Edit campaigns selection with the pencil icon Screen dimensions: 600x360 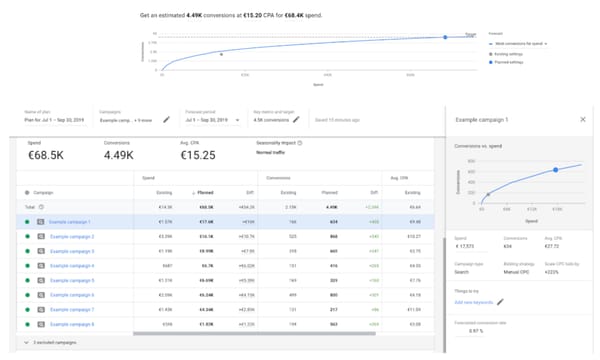[166, 120]
